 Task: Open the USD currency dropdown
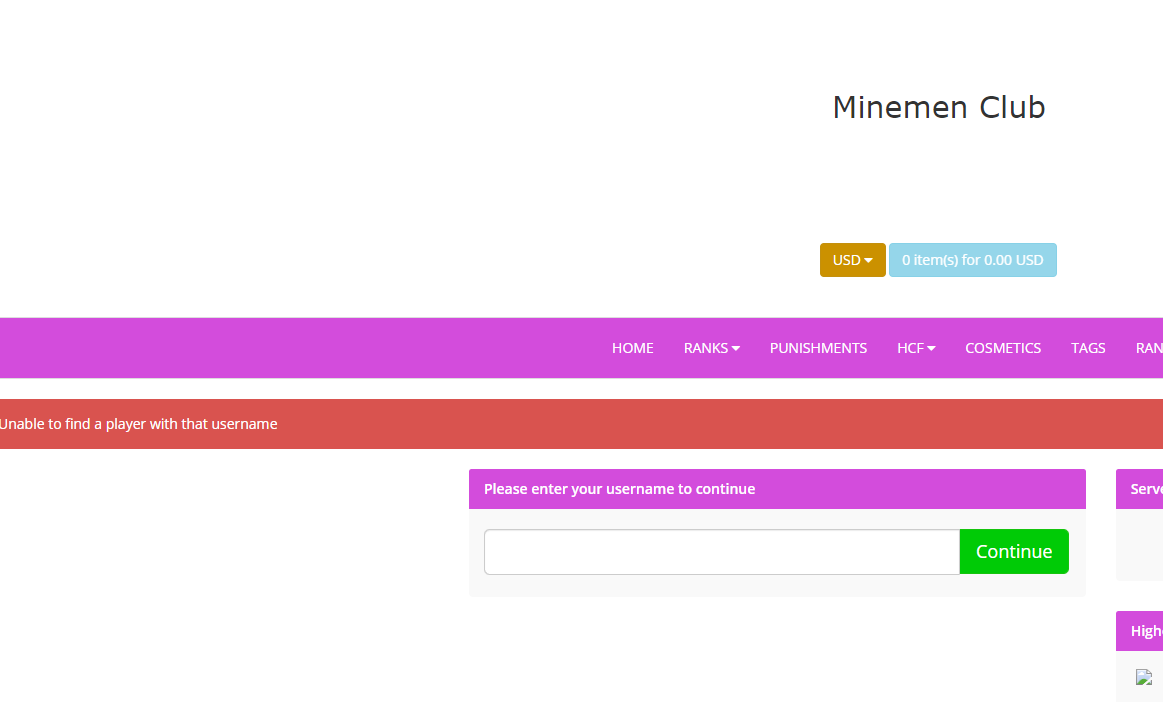(x=852, y=260)
